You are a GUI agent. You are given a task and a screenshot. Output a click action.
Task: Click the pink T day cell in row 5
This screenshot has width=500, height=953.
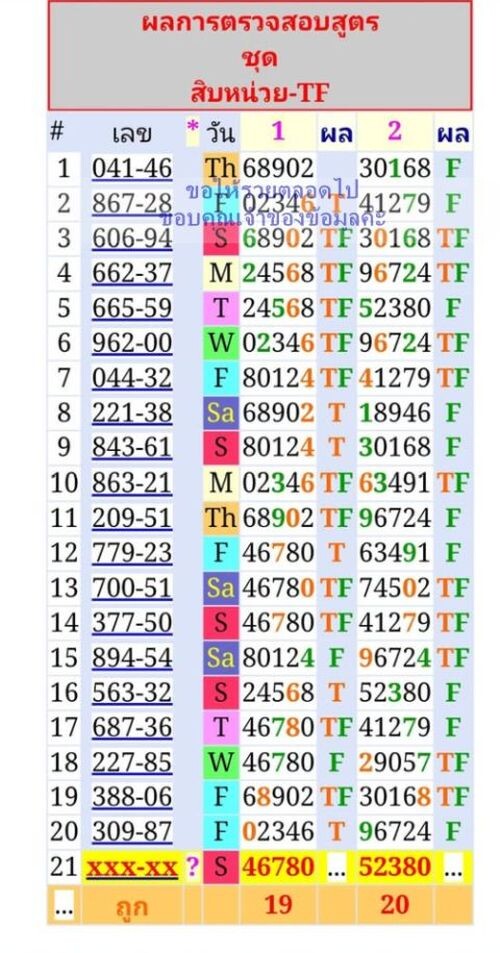pos(221,309)
